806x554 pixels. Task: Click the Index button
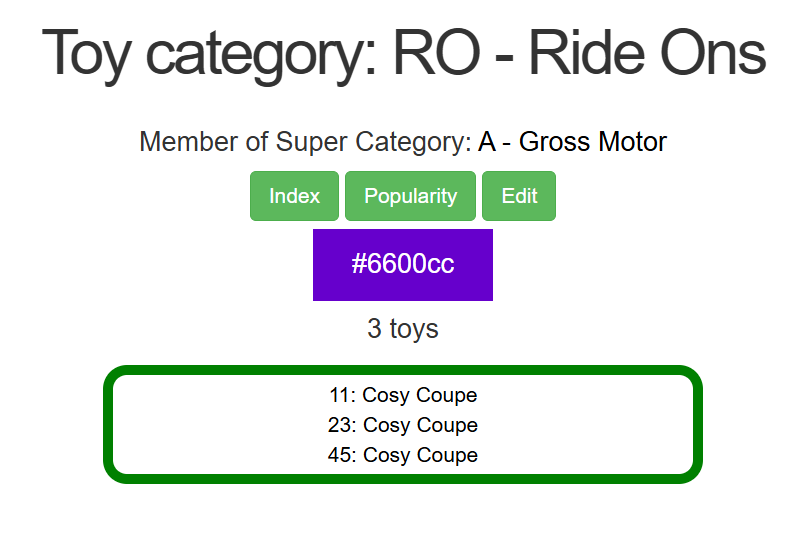click(294, 196)
